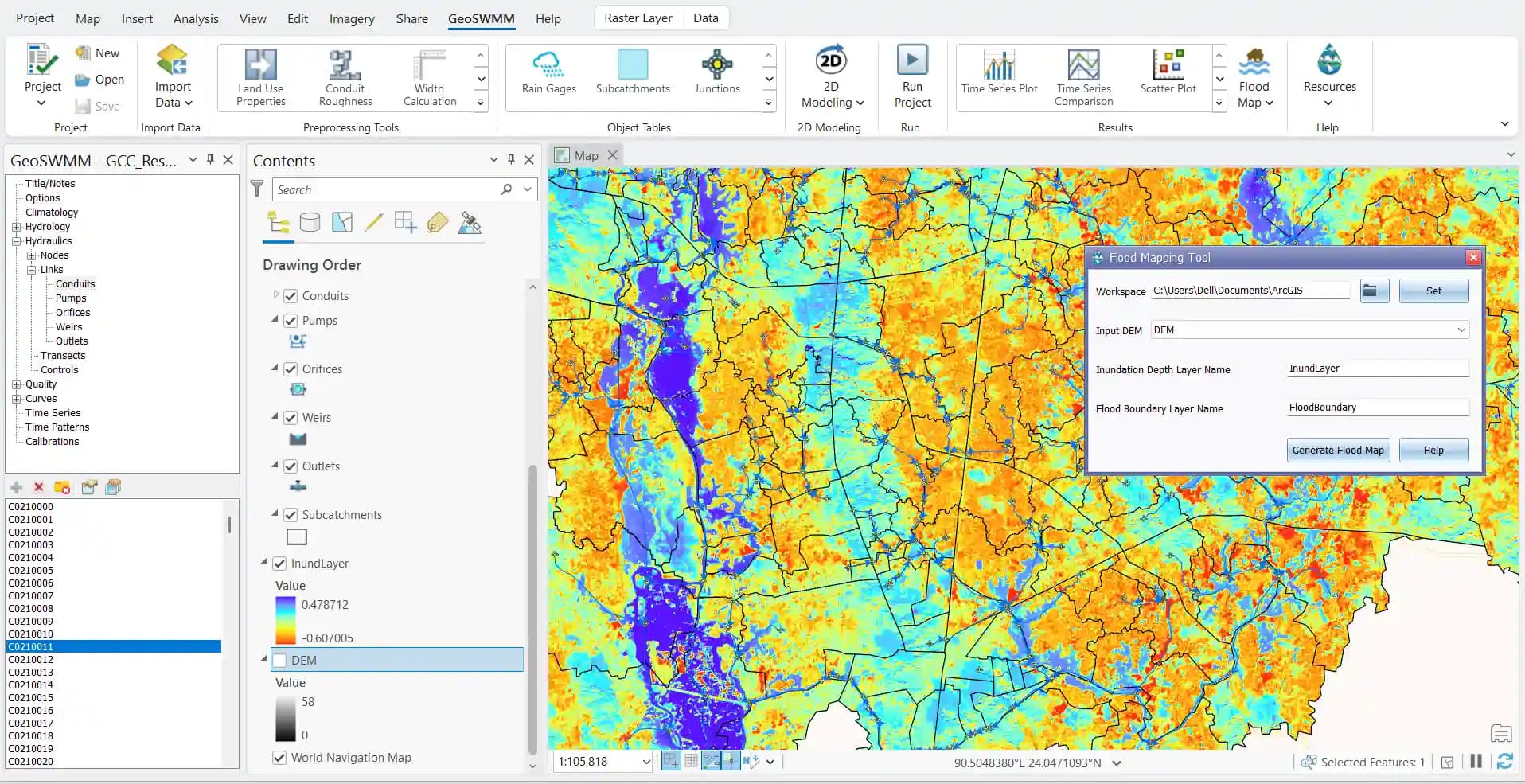This screenshot has width=1525, height=784.
Task: Open the Time Series Plot
Action: click(x=999, y=72)
